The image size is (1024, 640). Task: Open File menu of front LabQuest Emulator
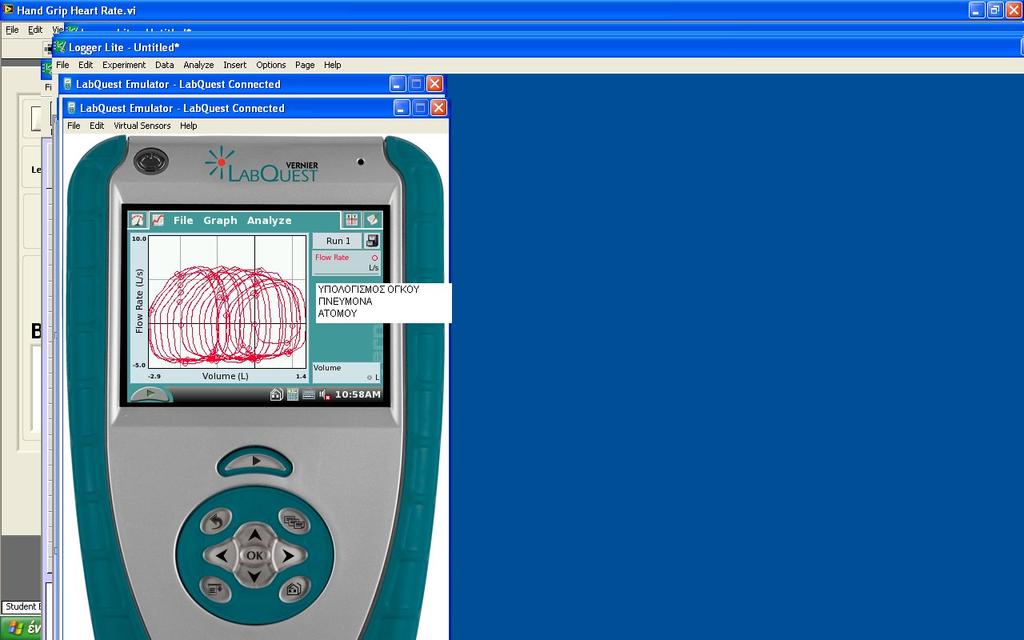point(74,125)
